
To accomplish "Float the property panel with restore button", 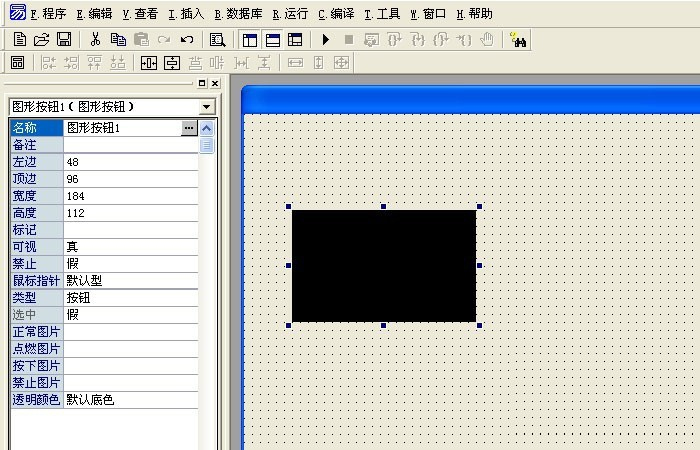I will (x=202, y=83).
